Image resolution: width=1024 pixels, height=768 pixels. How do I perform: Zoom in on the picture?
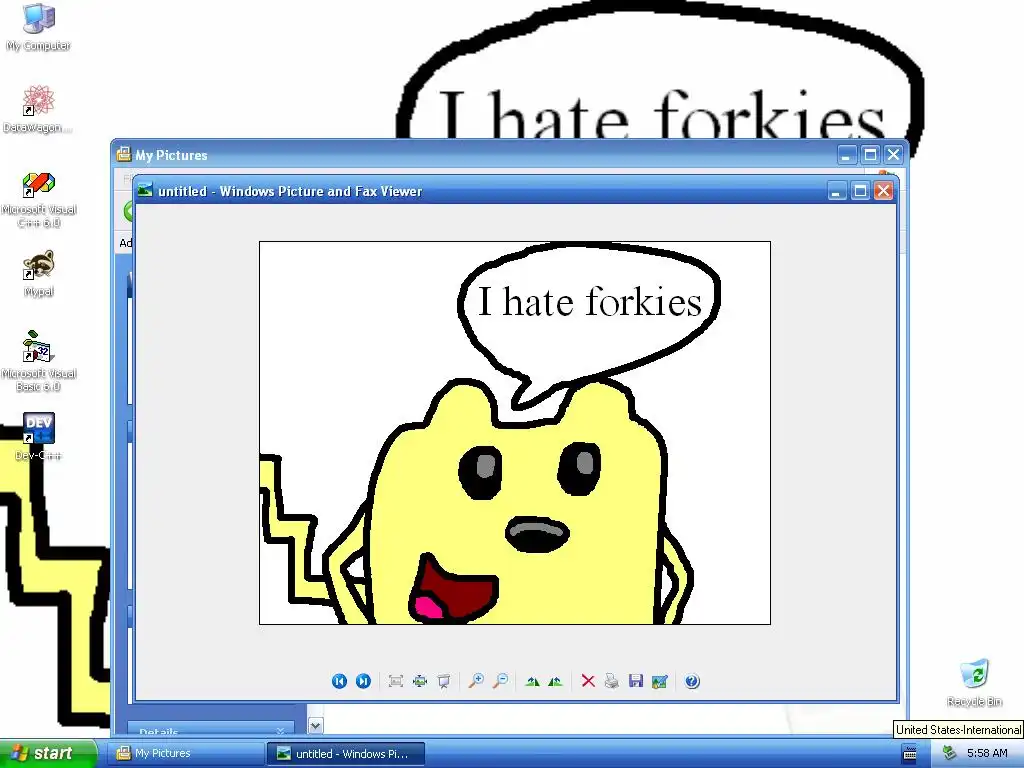[476, 681]
